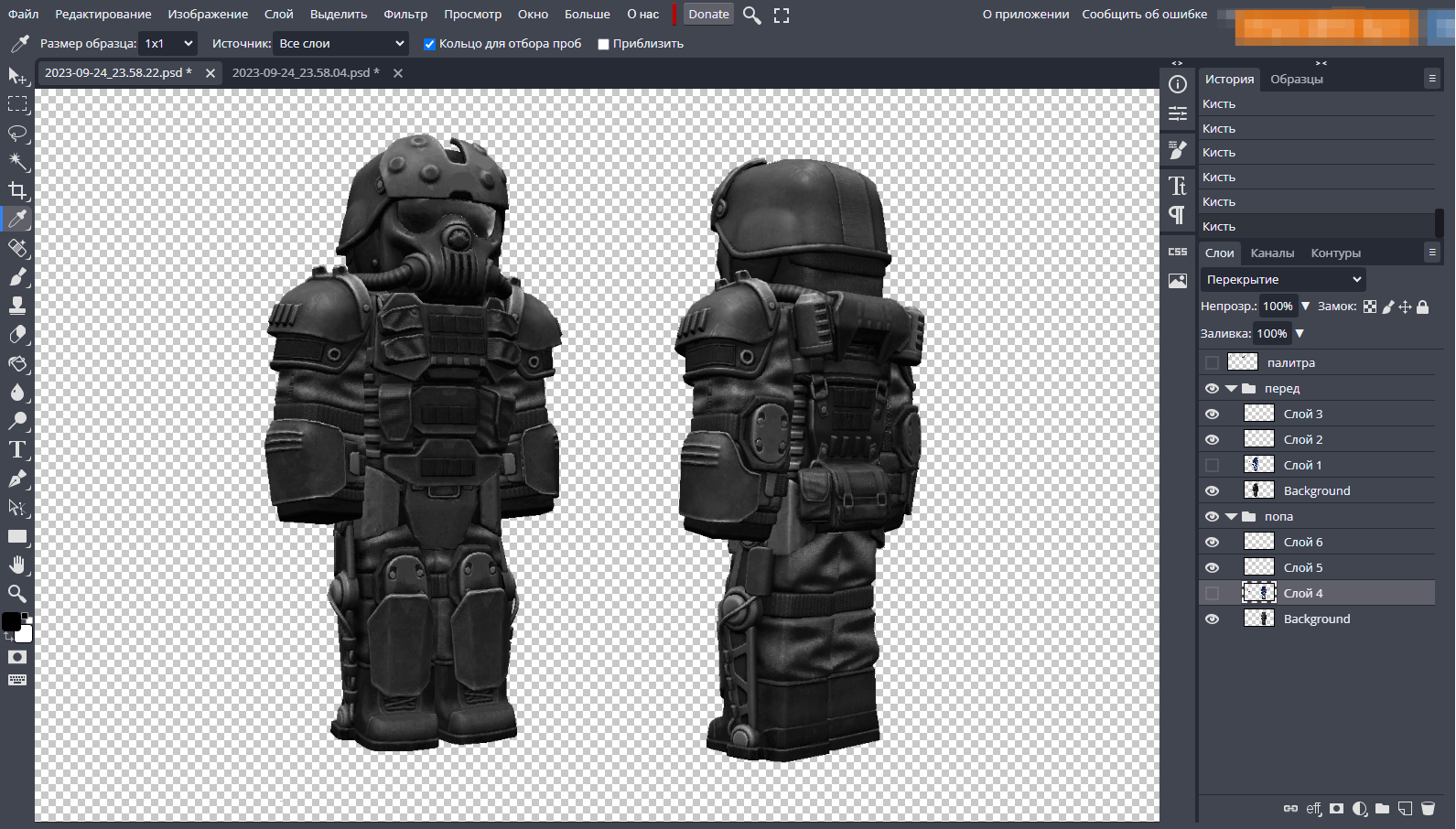Hide layer 'Слой 6'

(1212, 542)
